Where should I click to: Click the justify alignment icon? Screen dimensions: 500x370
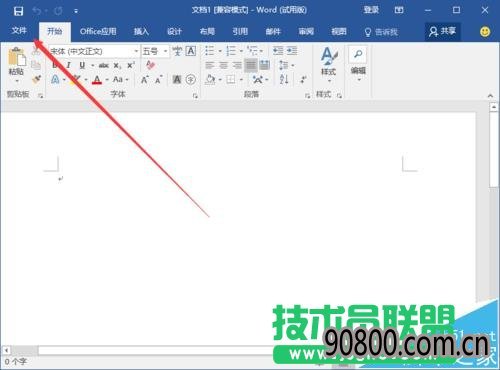point(251,65)
